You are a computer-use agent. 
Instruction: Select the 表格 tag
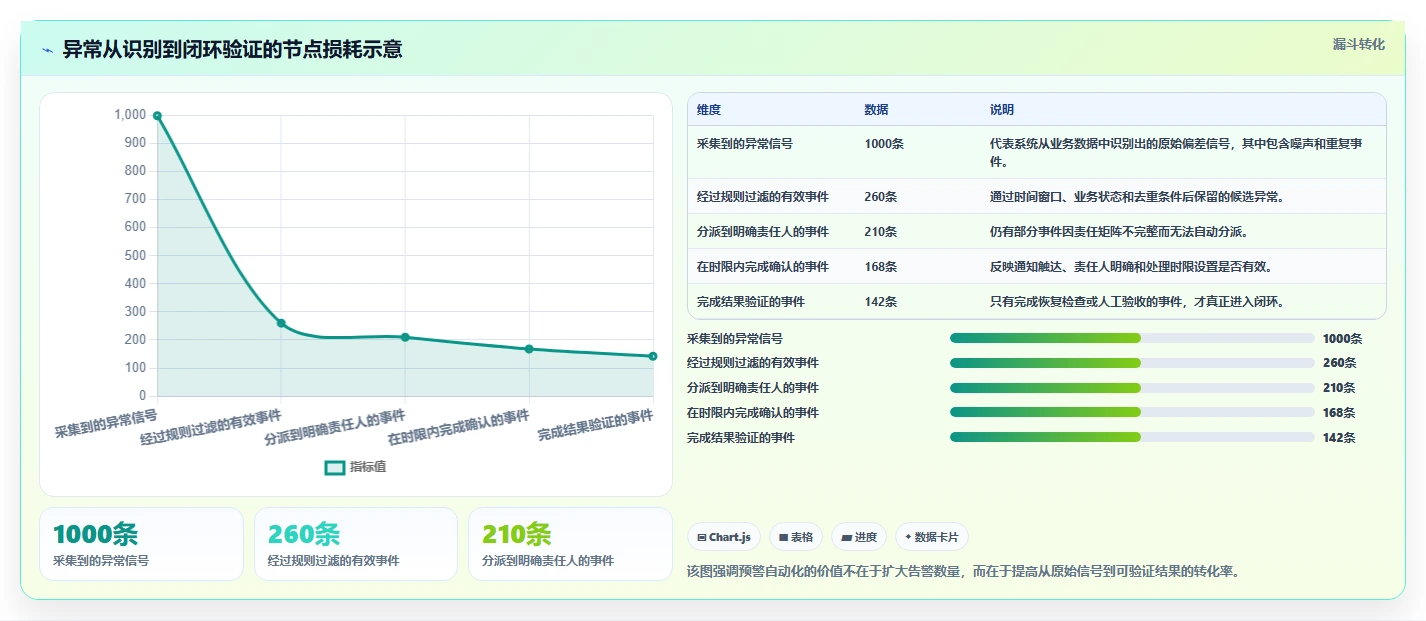(x=796, y=537)
